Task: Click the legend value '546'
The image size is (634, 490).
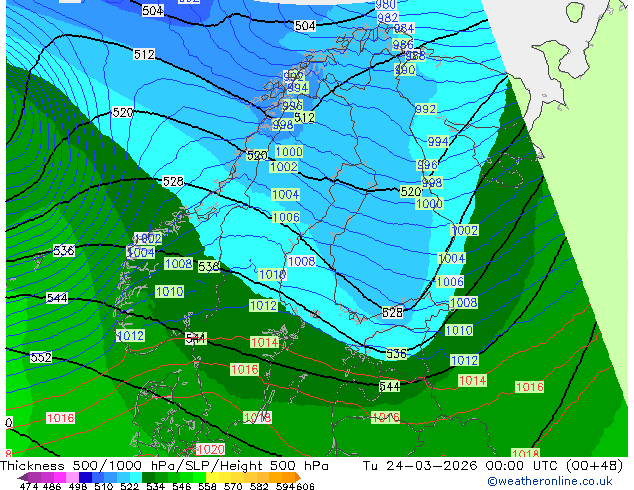Action: (181, 486)
